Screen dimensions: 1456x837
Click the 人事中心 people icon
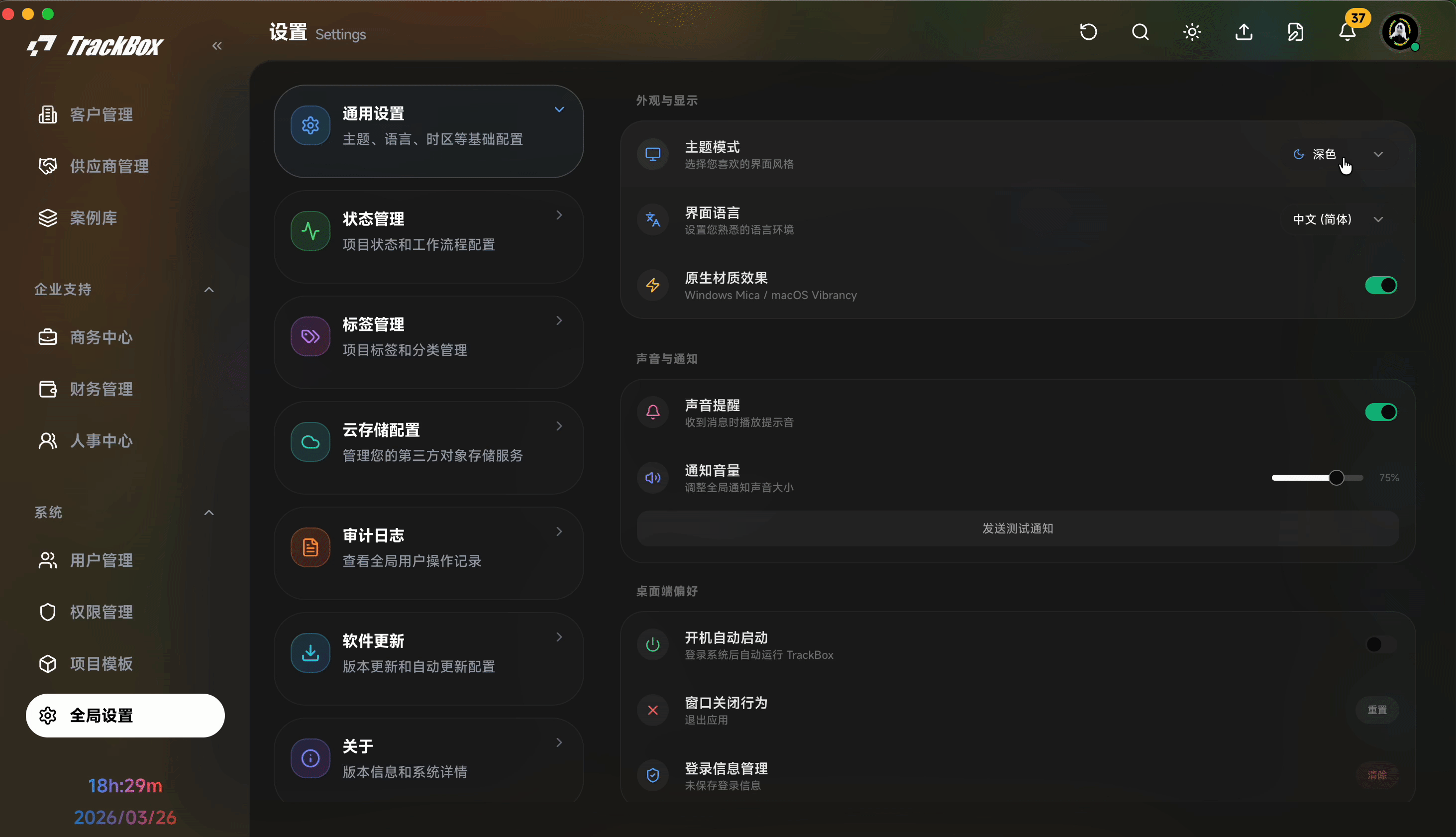[48, 441]
